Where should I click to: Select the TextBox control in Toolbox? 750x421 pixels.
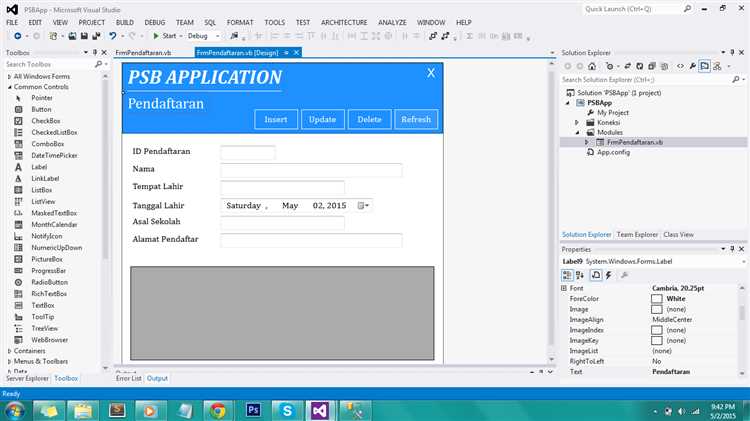click(x=43, y=305)
